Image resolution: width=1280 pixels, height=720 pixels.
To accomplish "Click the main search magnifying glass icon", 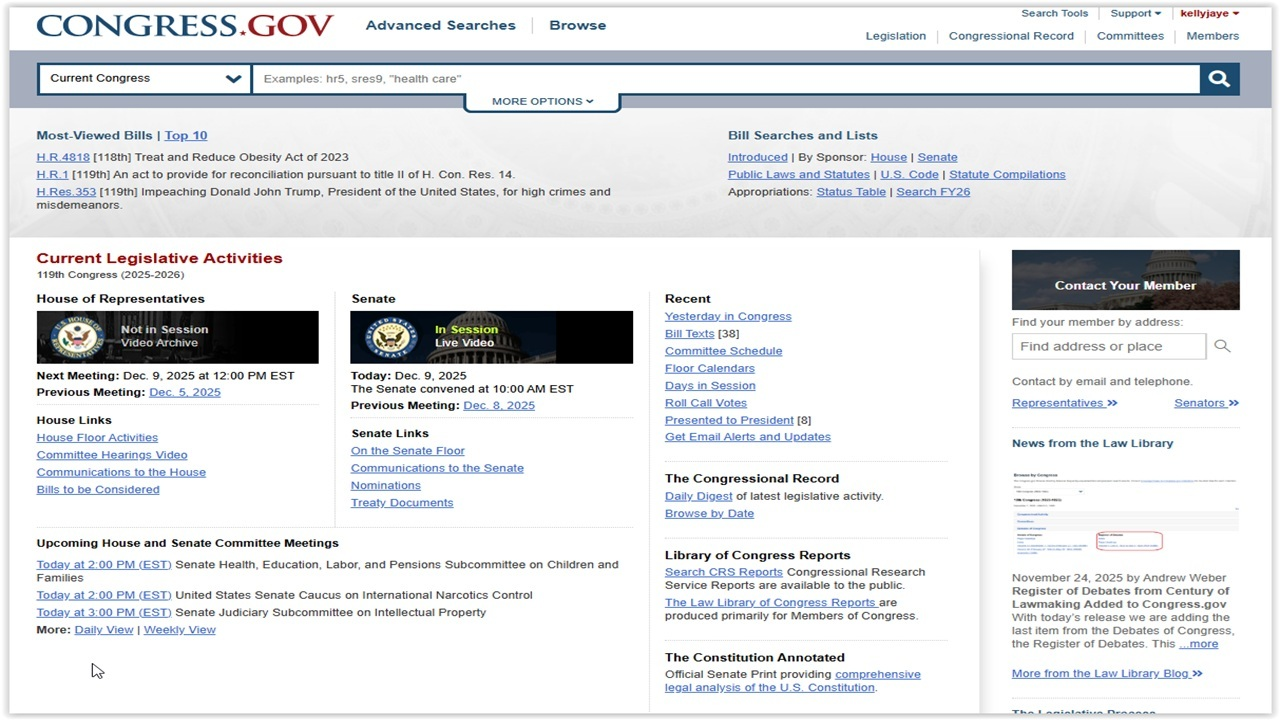I will point(1218,78).
